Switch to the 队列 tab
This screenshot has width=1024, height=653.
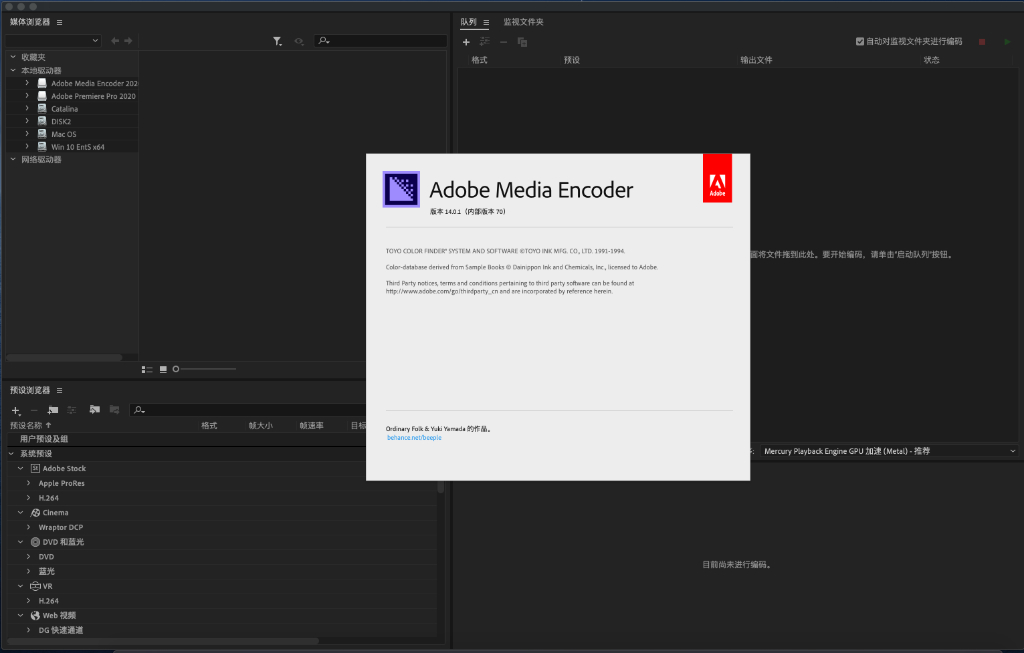[468, 22]
